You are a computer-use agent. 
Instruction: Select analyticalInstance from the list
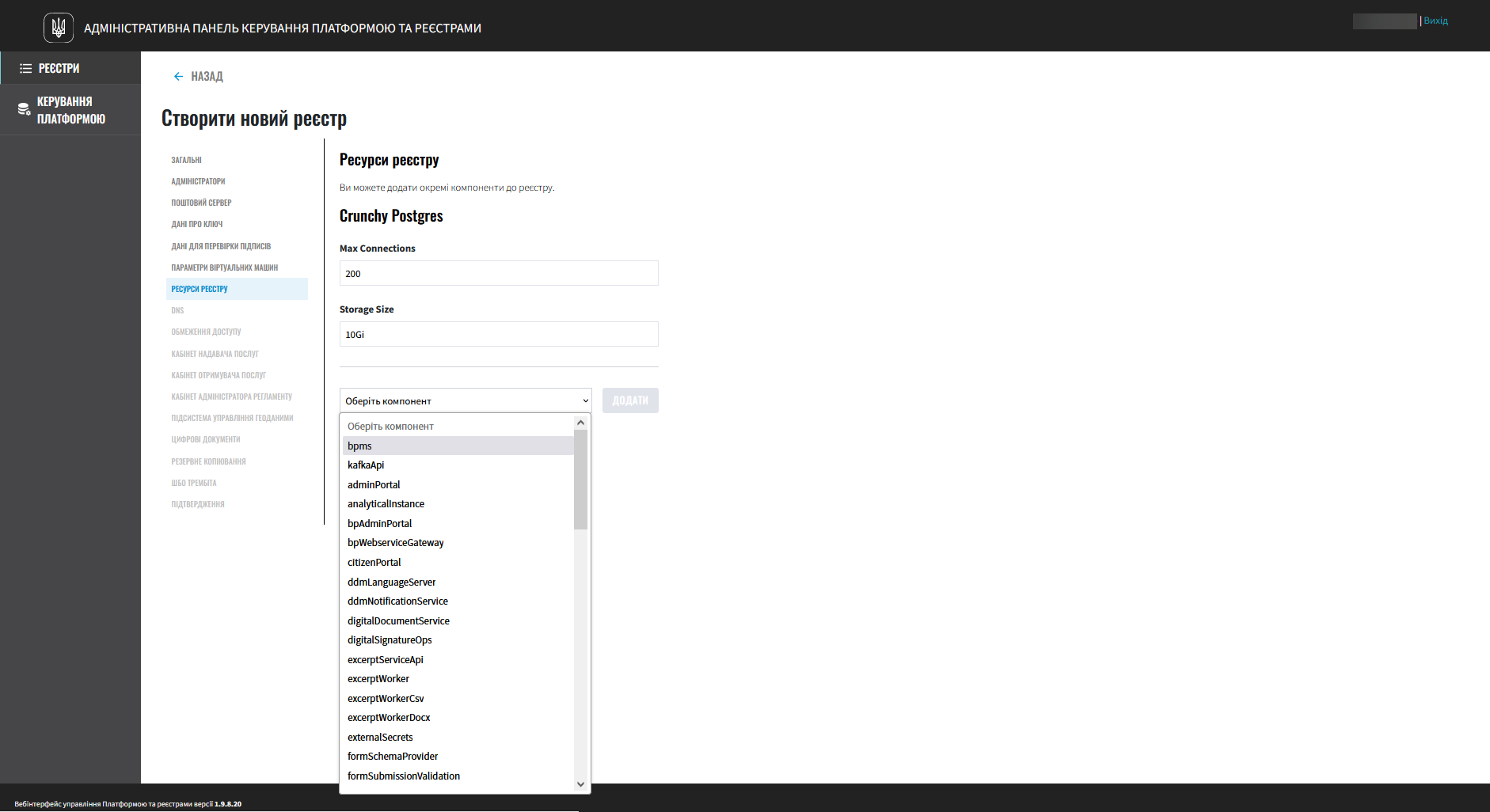click(x=458, y=503)
